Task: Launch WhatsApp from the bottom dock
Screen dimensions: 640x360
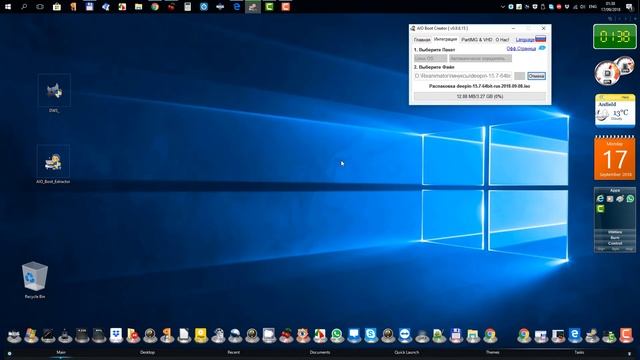Action: point(337,335)
